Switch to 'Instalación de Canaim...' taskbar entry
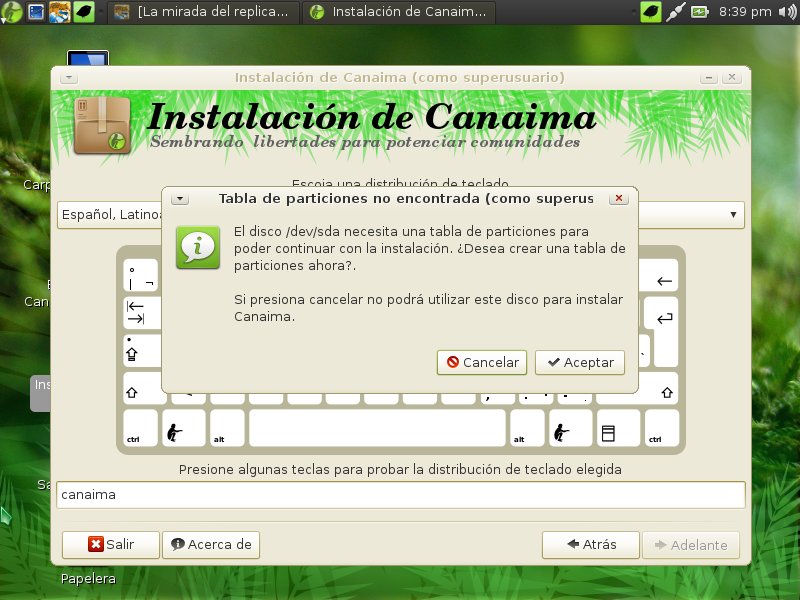 (400, 12)
